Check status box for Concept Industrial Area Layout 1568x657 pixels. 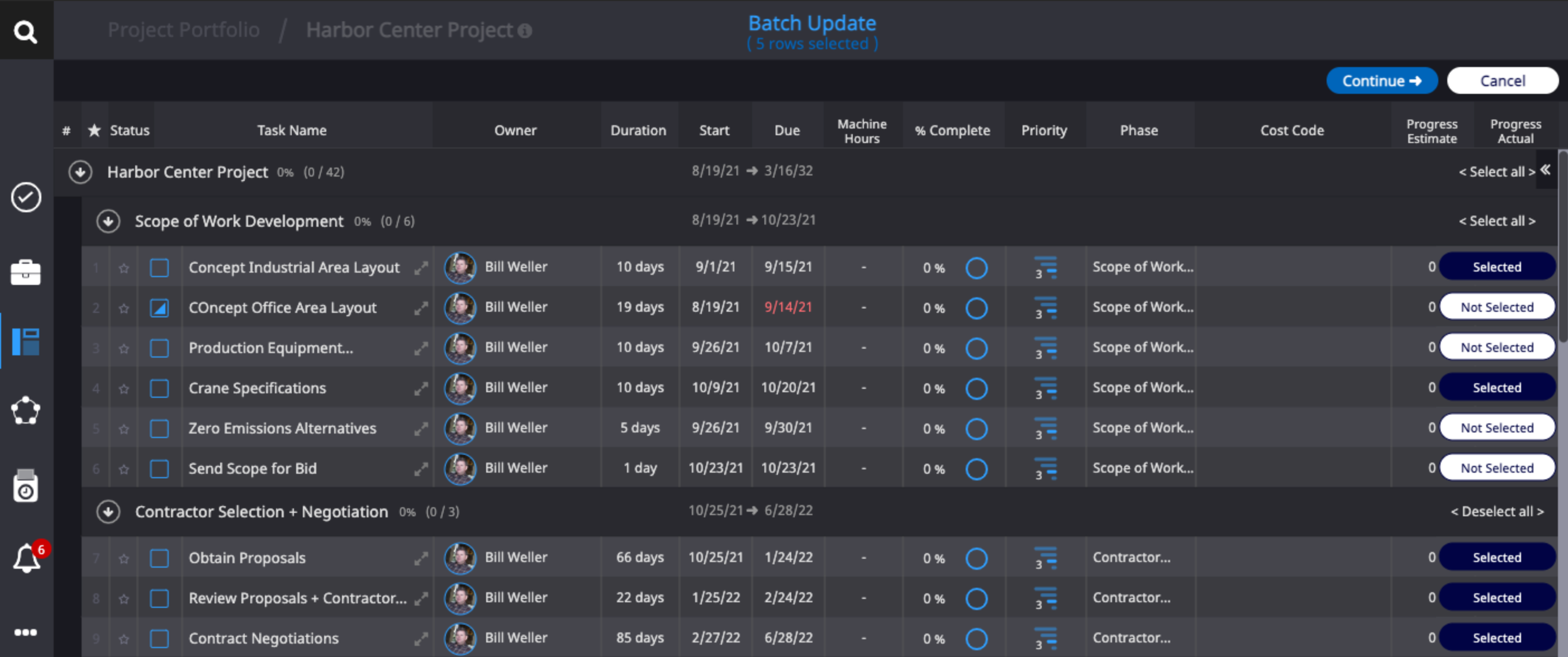(159, 268)
